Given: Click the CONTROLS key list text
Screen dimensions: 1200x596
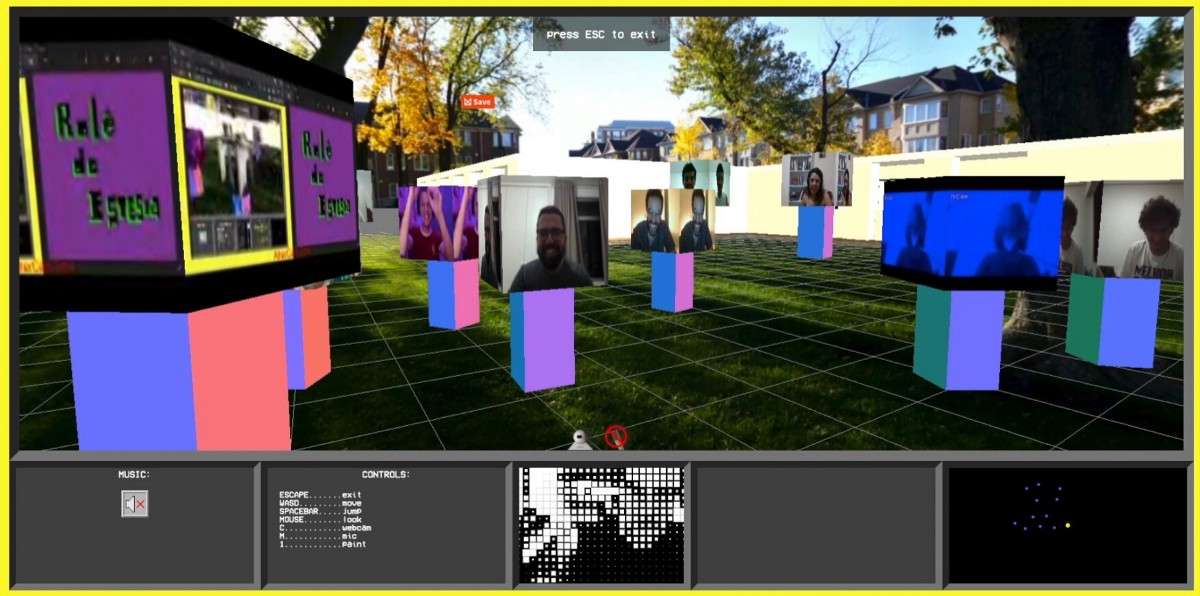Looking at the screenshot, I should pyautogui.click(x=322, y=519).
